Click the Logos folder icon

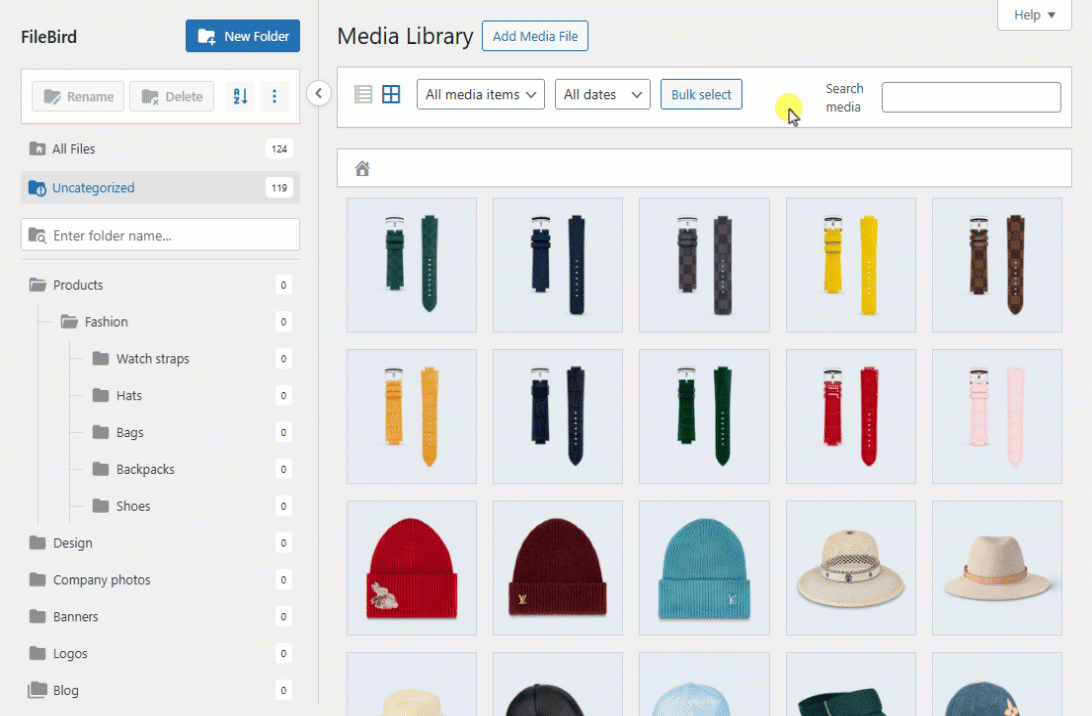click(x=38, y=653)
